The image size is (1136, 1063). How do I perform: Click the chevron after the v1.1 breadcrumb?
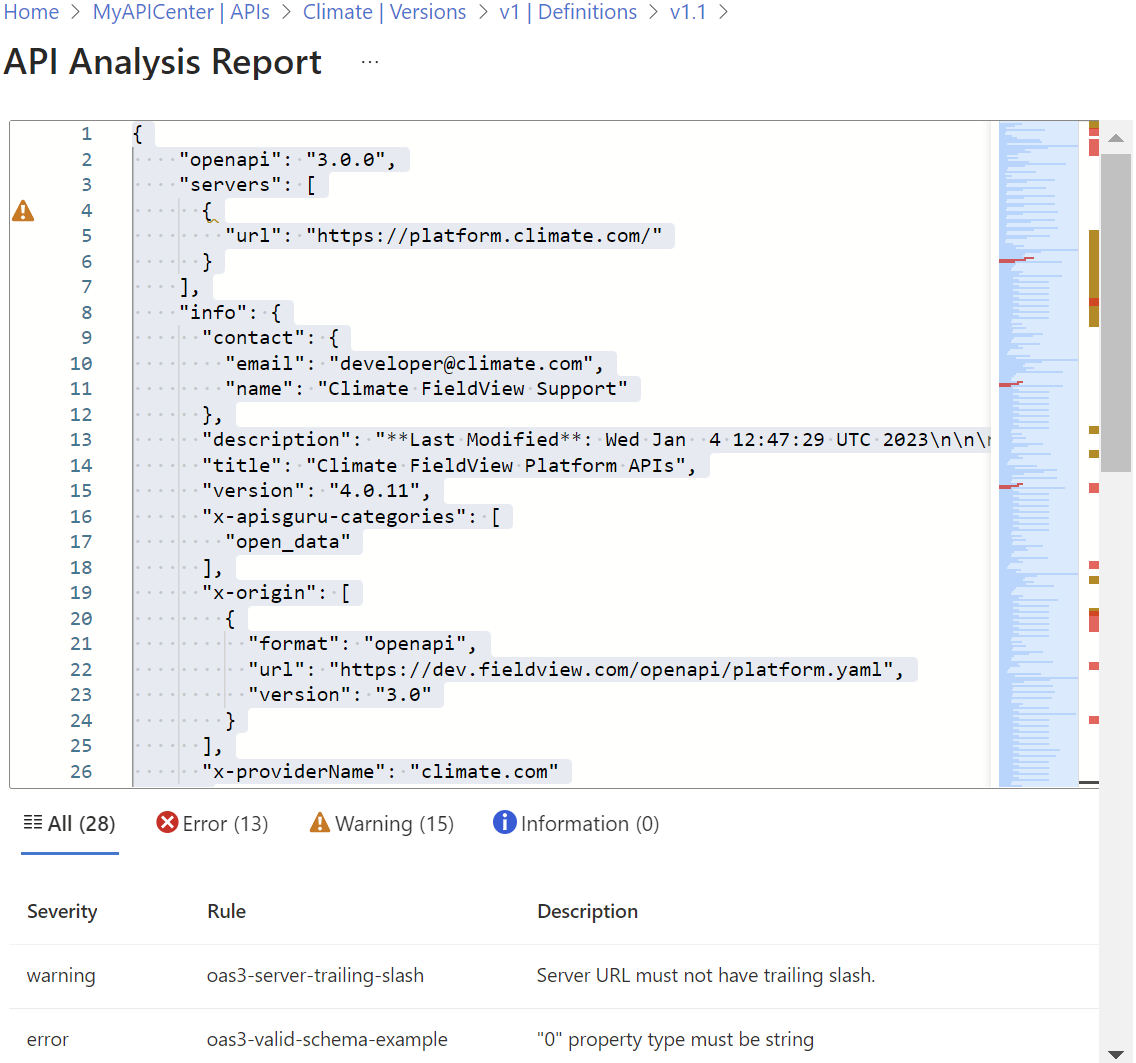(x=722, y=13)
